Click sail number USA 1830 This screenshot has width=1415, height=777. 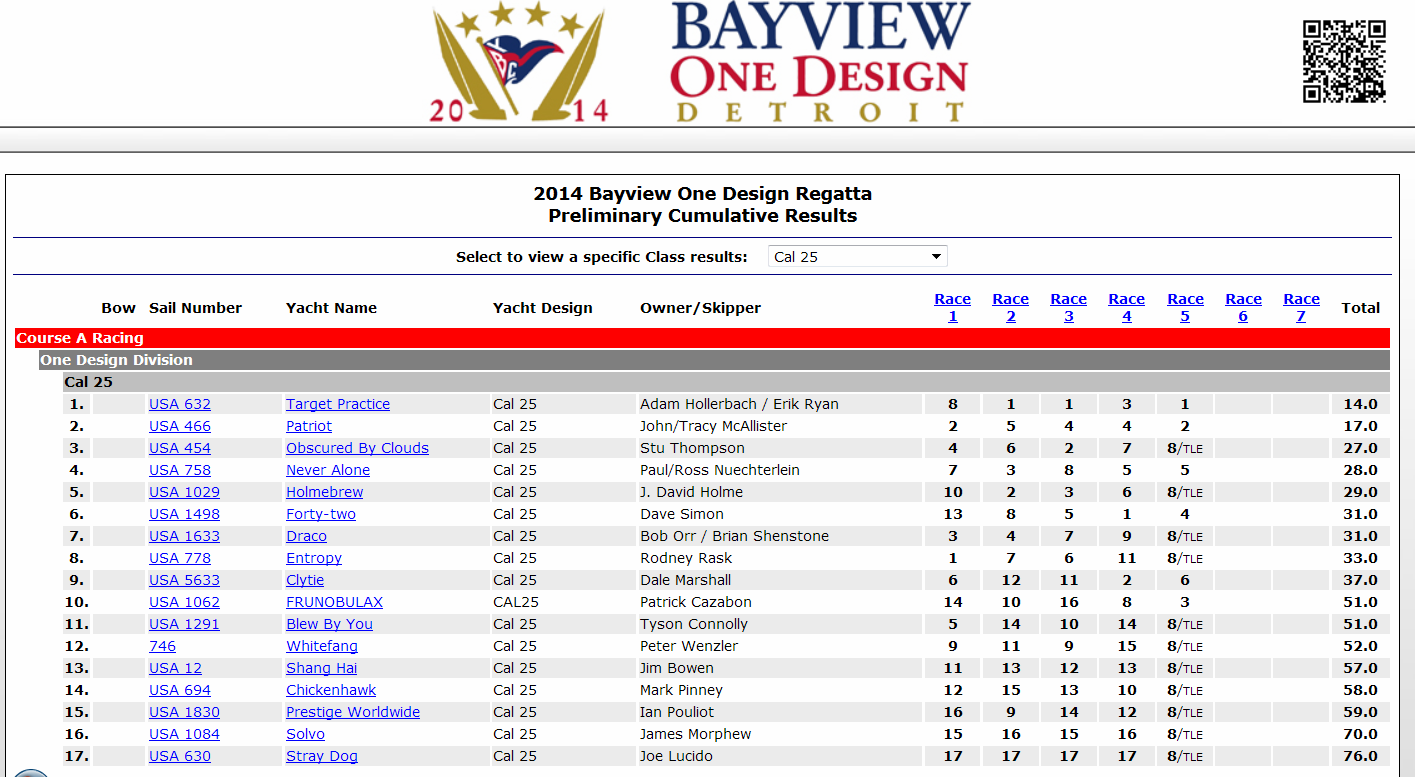184,712
